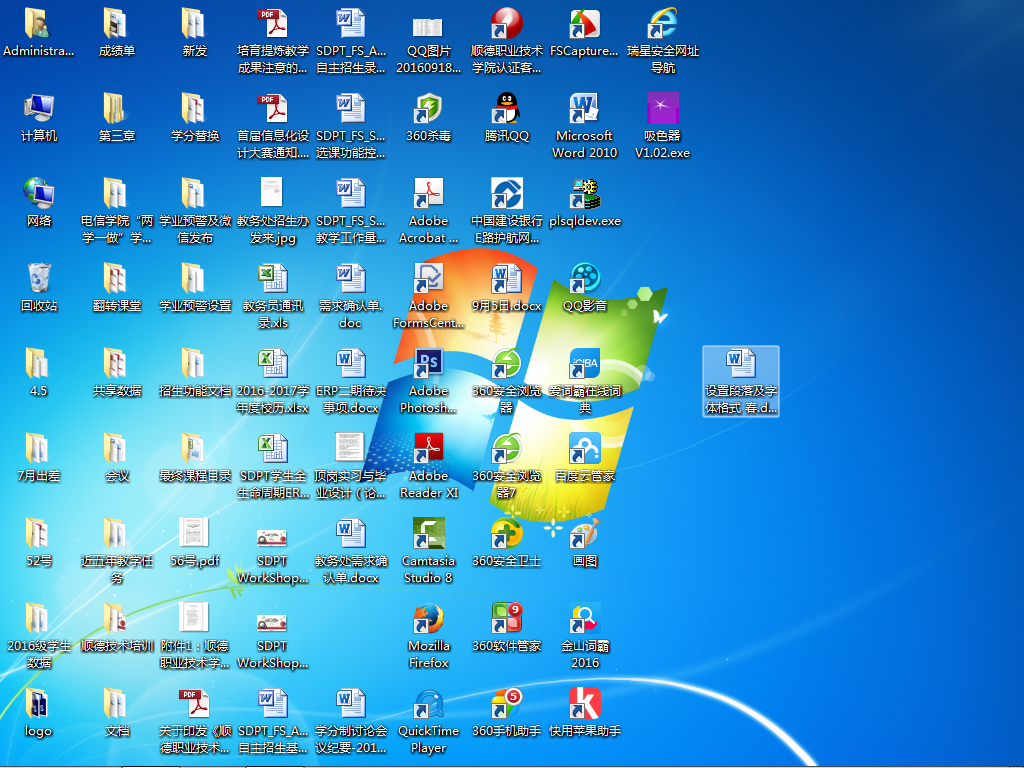
Task: Click the highlighted 设置段落及字体格式 Word document
Action: pyautogui.click(x=741, y=381)
